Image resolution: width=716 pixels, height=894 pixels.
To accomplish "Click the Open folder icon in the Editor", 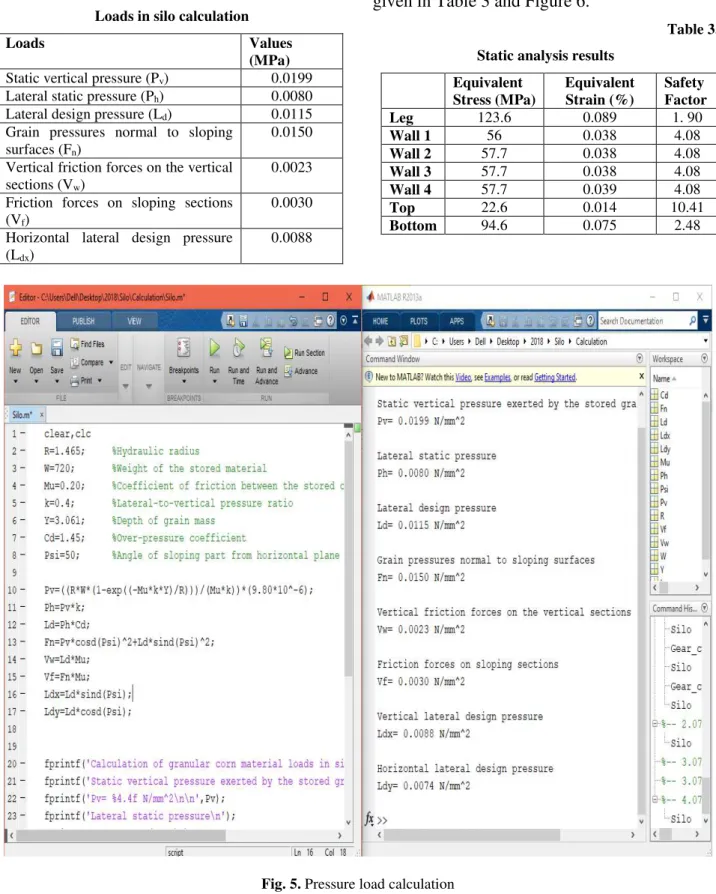I will tap(36, 348).
